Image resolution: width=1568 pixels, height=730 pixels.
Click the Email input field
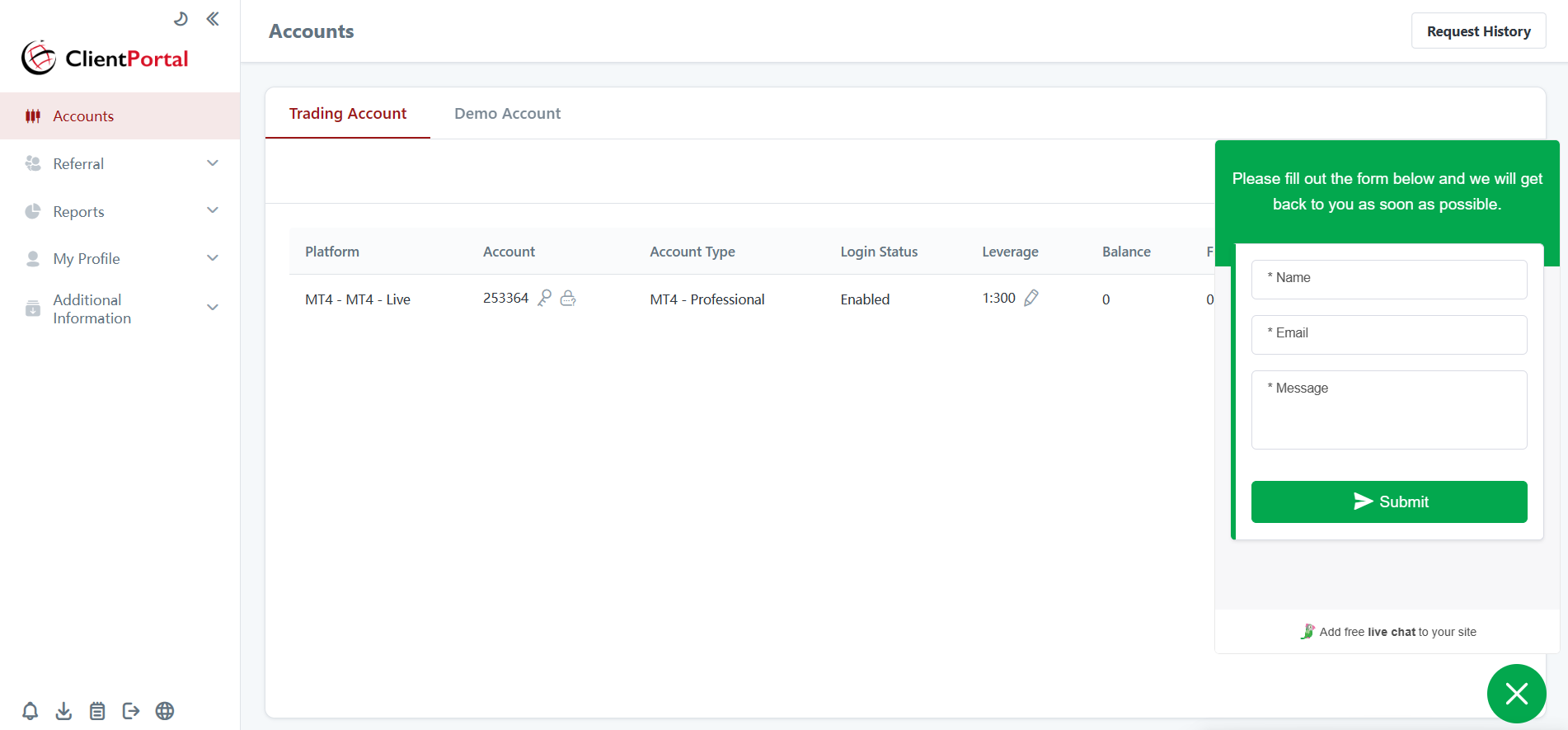coord(1389,334)
